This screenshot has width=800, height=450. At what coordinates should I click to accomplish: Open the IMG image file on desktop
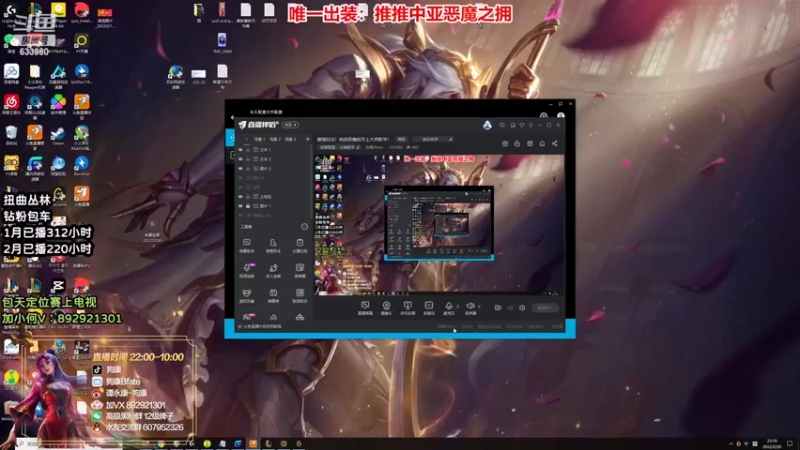pyautogui.click(x=222, y=43)
